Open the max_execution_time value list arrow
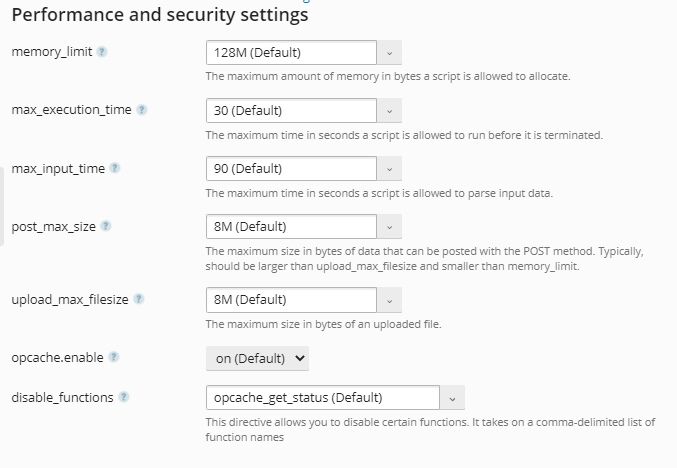 (389, 111)
